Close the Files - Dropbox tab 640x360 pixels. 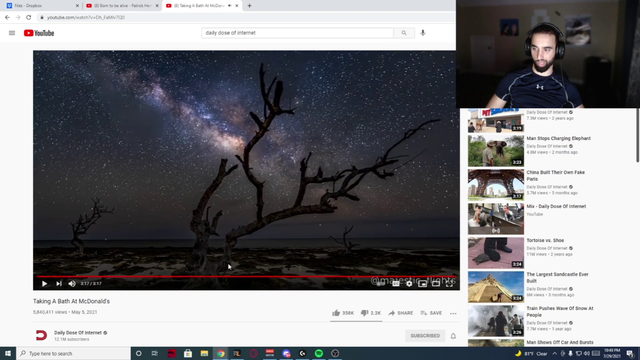(x=77, y=6)
